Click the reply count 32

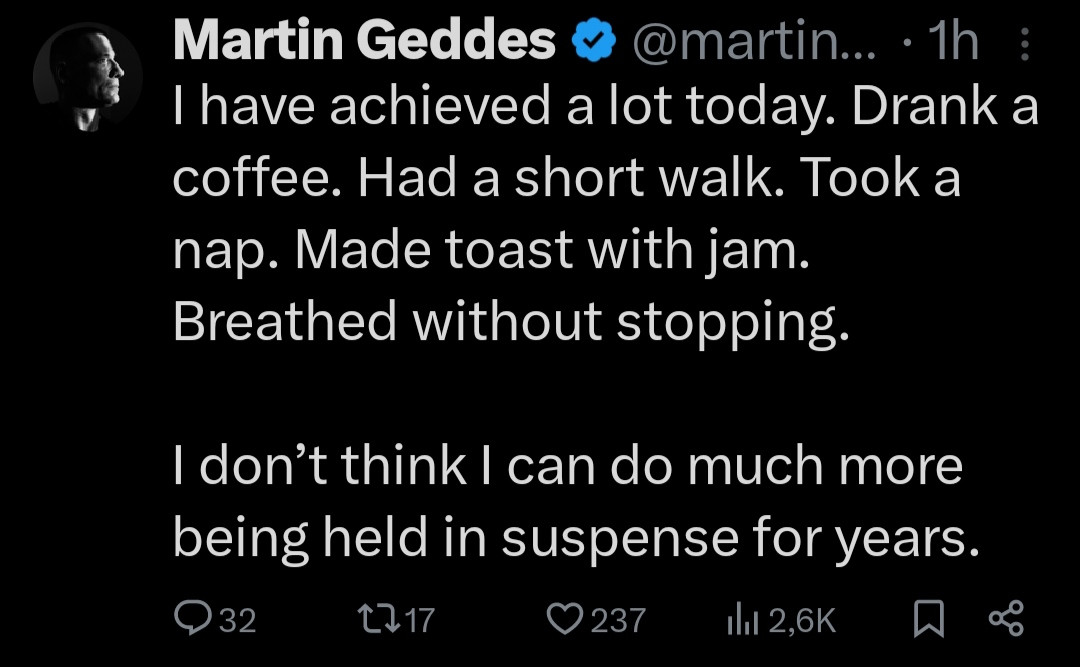[237, 621]
